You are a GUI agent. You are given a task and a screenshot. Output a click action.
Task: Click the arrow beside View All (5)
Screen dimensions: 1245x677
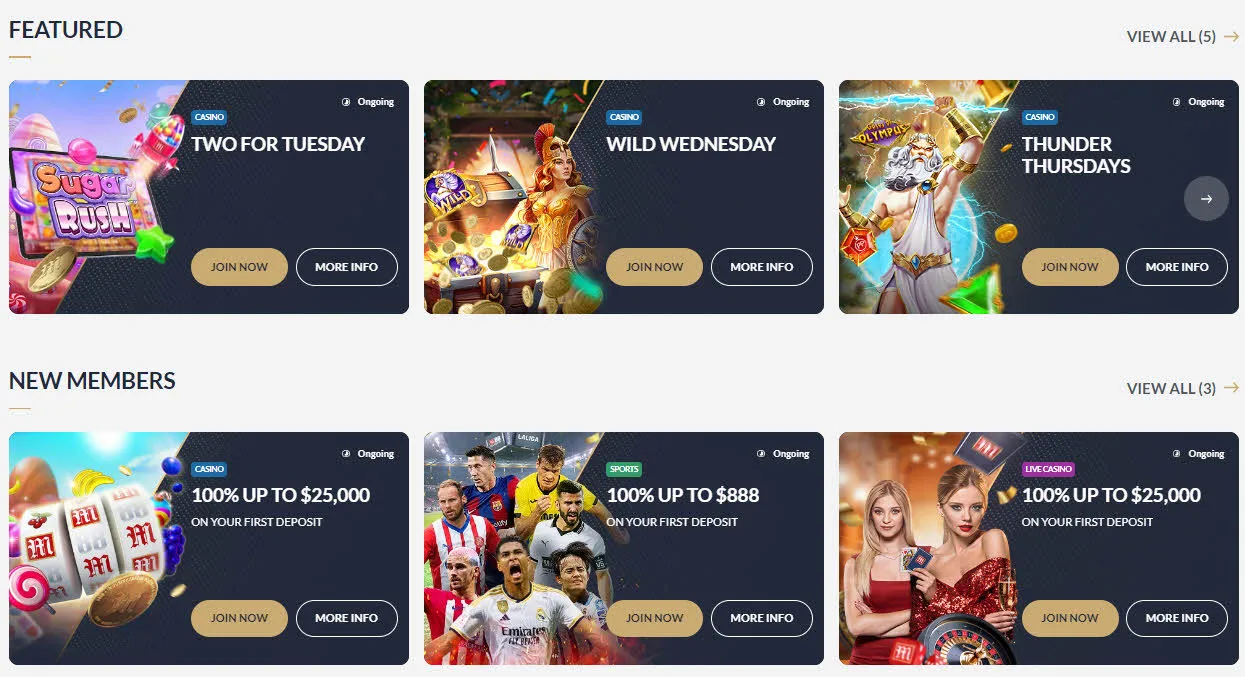[x=1231, y=36]
